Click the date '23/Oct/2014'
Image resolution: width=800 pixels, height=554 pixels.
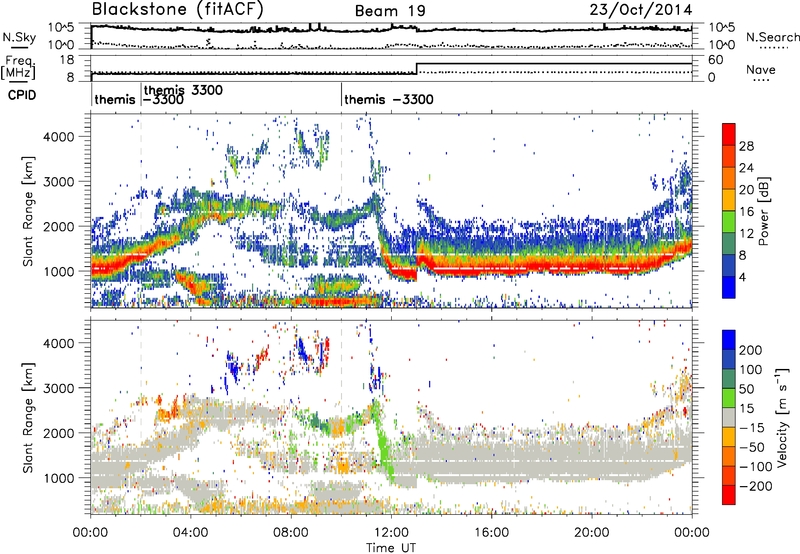641,10
